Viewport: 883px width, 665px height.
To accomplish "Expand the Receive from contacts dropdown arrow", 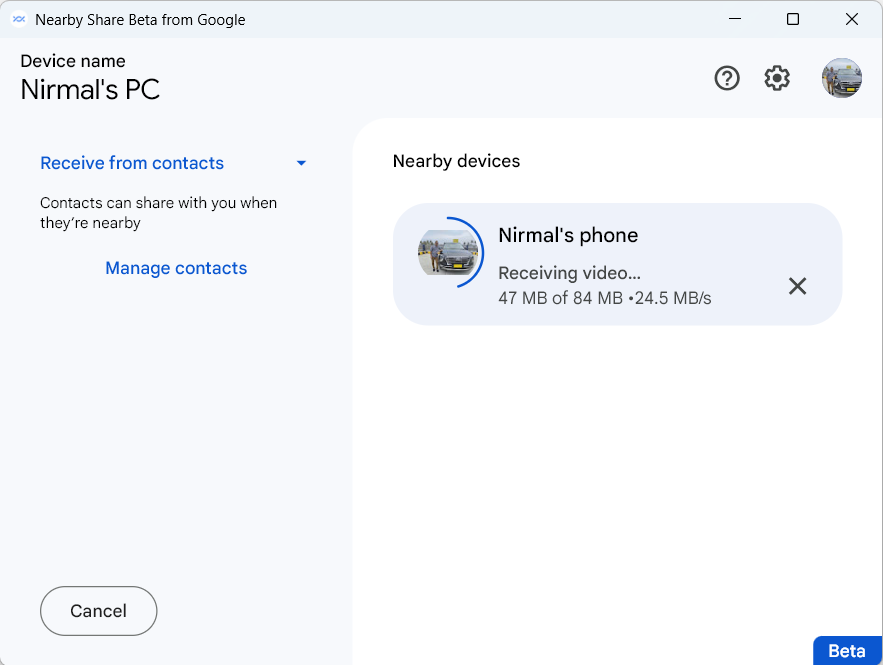I will pyautogui.click(x=301, y=163).
